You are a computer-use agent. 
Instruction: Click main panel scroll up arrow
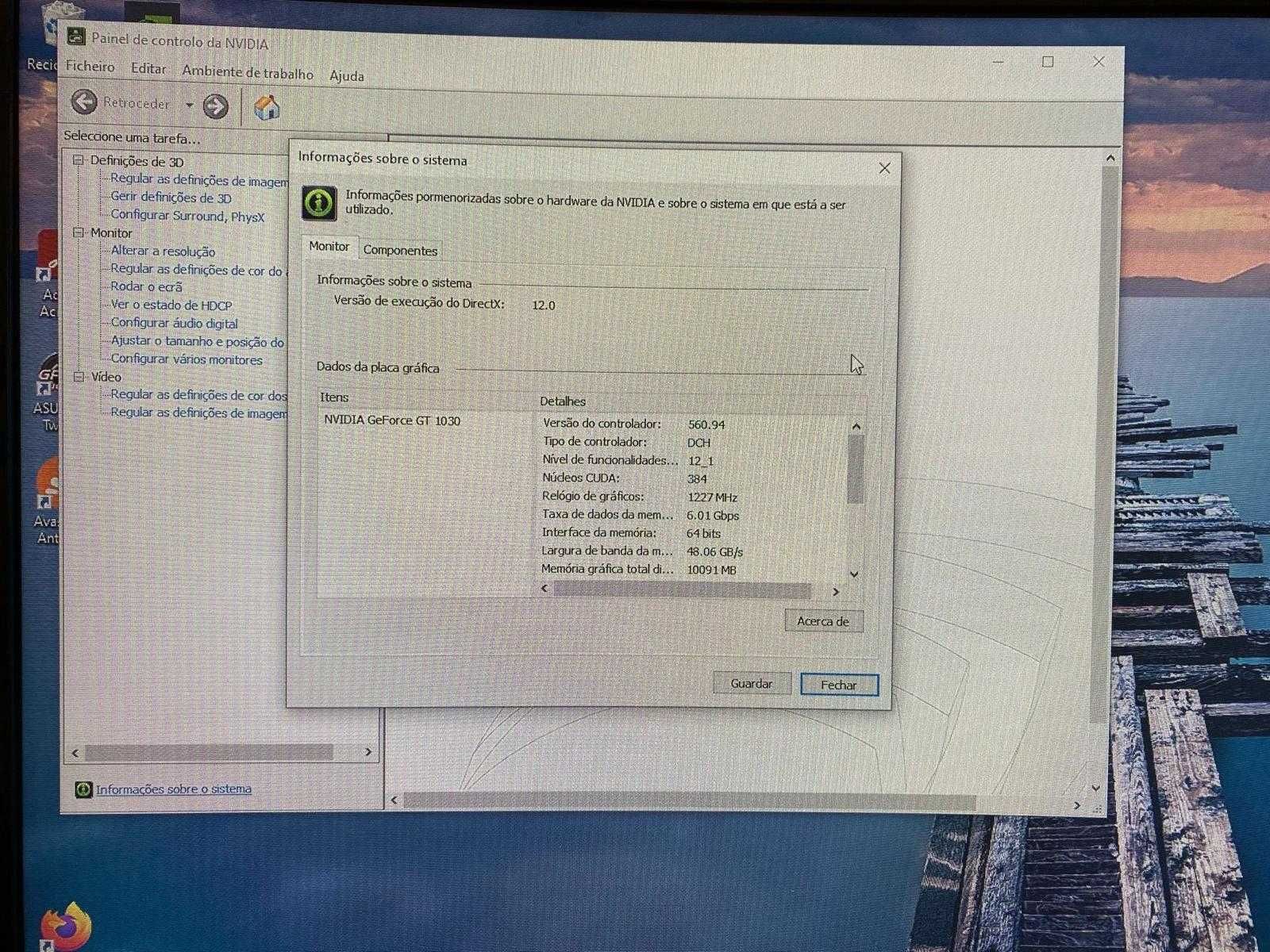[x=1110, y=158]
